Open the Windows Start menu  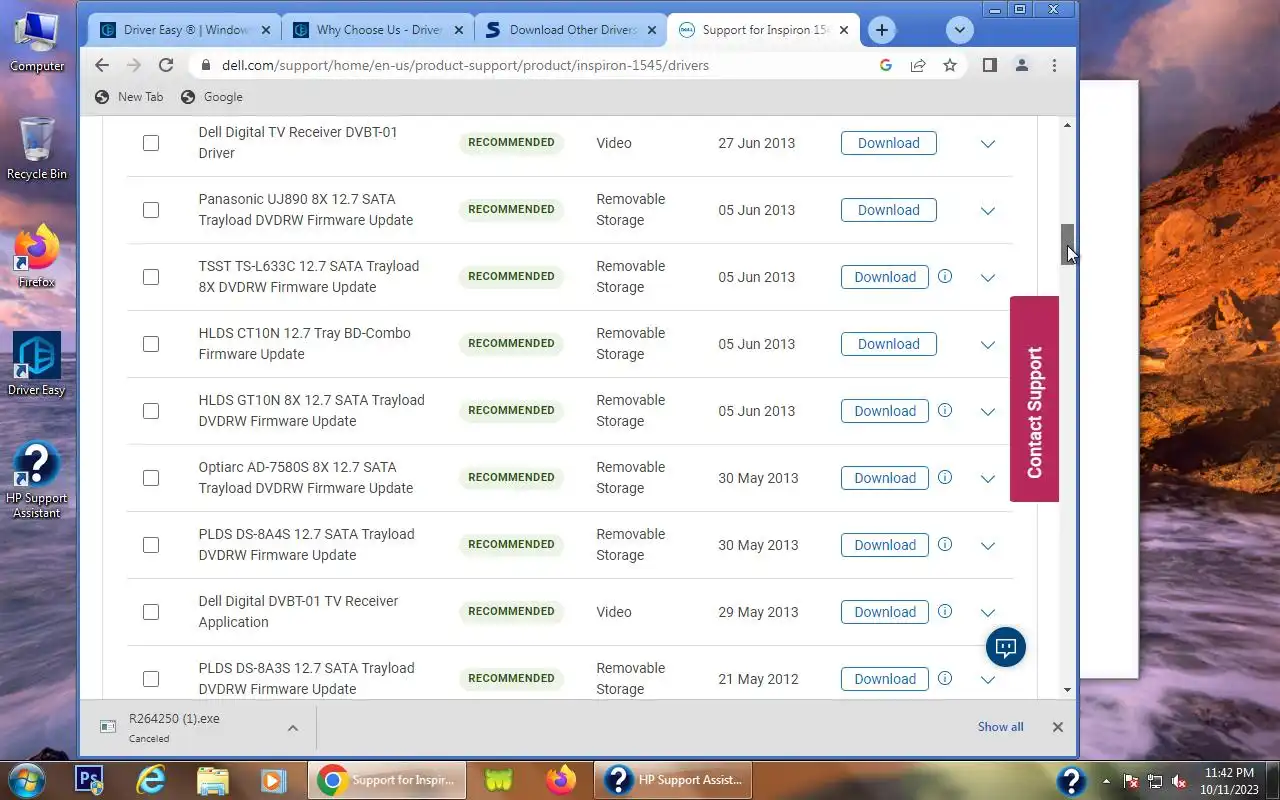26,780
